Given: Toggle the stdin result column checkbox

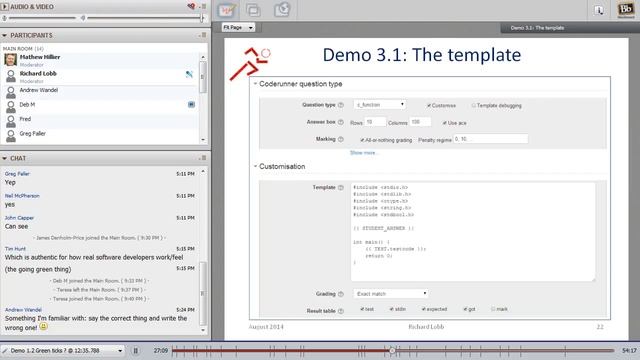Looking at the screenshot, I should [x=391, y=309].
